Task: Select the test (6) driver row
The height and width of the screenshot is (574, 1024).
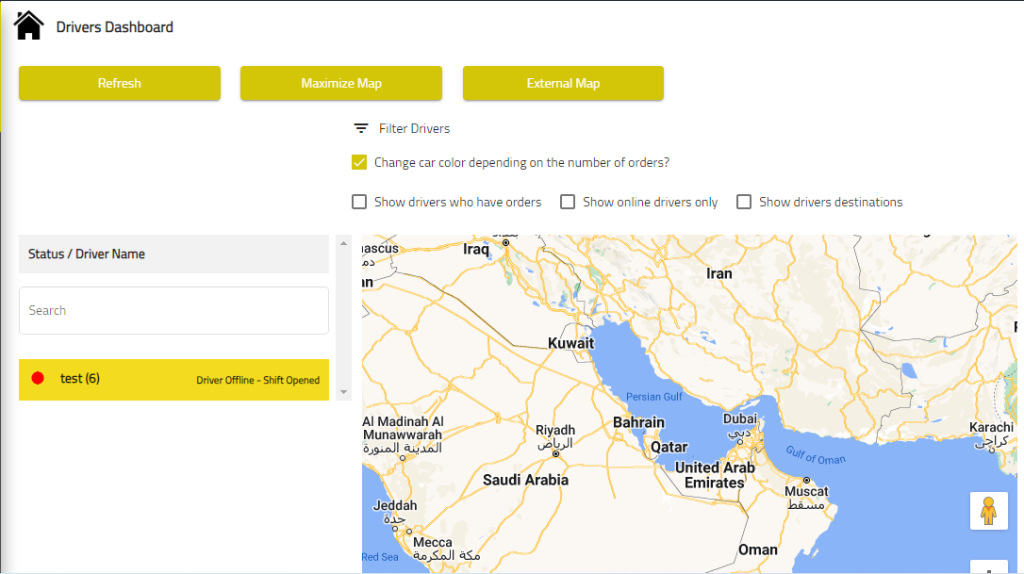Action: 174,379
